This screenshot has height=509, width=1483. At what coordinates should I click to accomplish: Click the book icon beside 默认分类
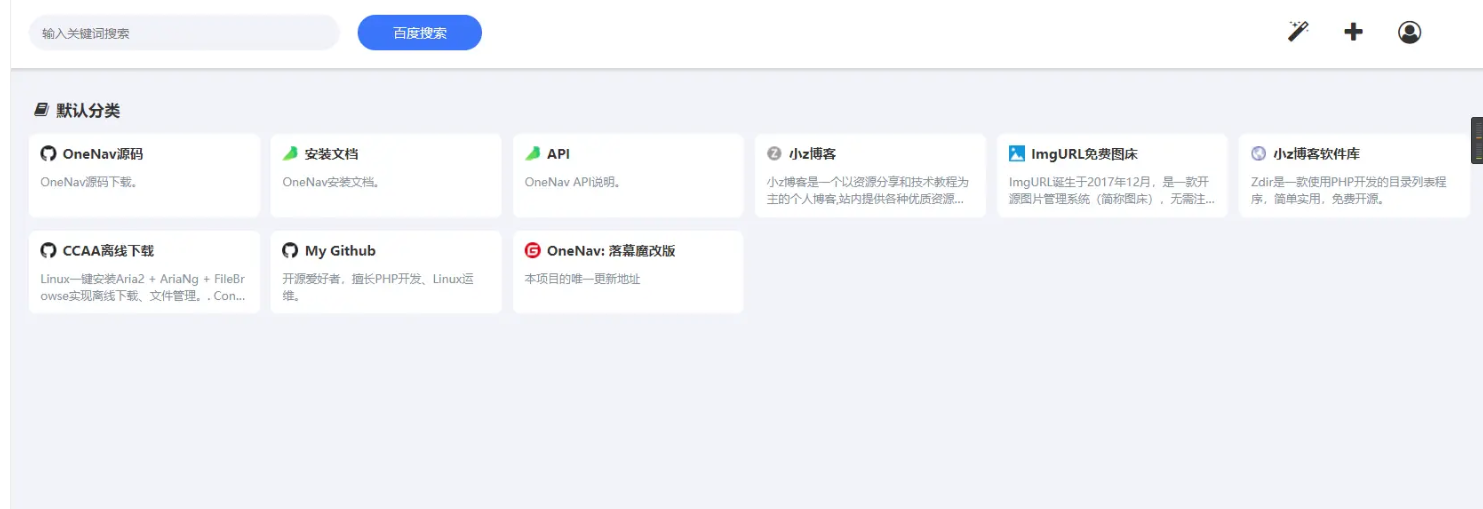pyautogui.click(x=41, y=110)
